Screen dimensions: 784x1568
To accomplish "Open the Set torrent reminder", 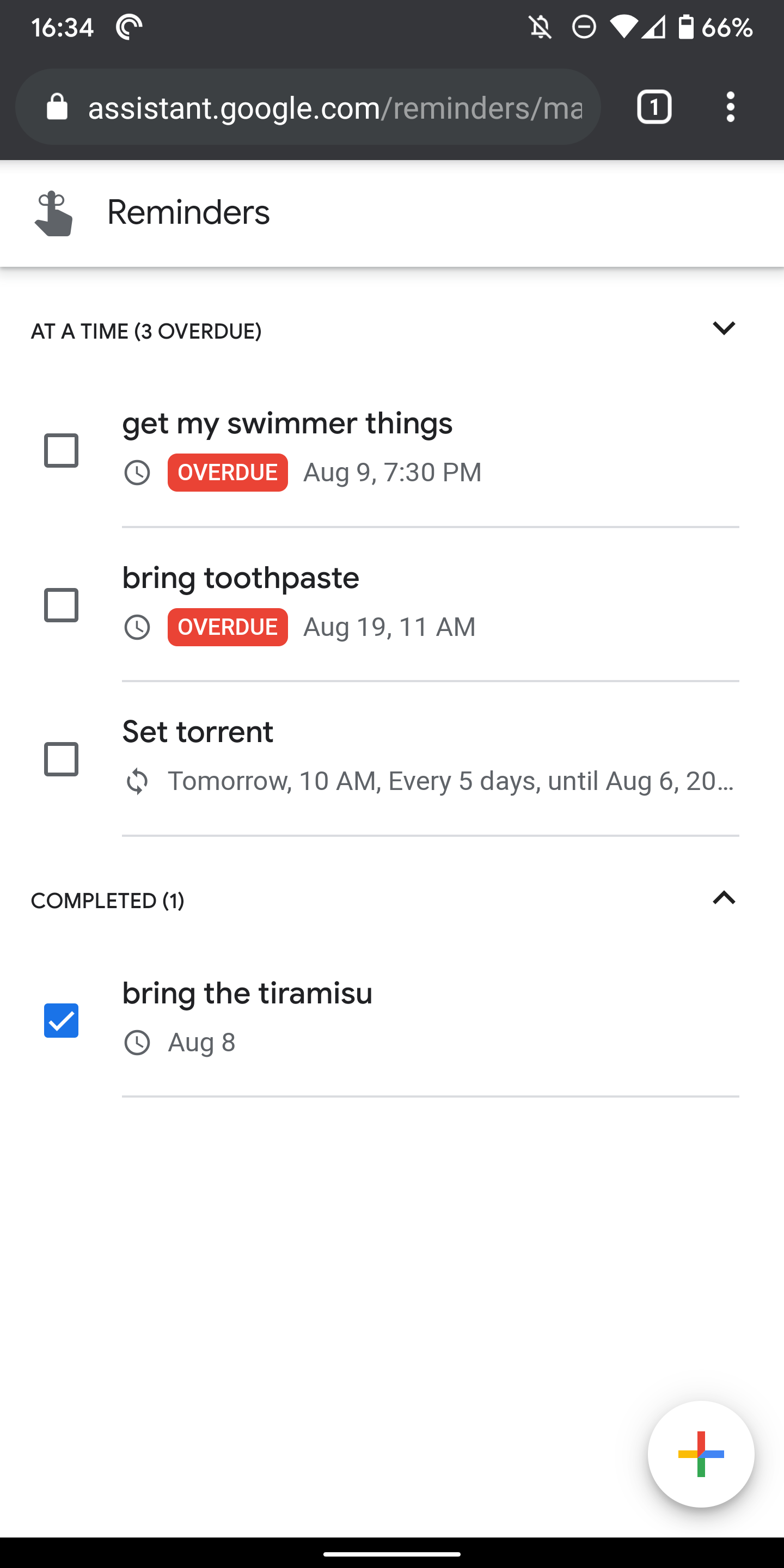I will pyautogui.click(x=197, y=732).
